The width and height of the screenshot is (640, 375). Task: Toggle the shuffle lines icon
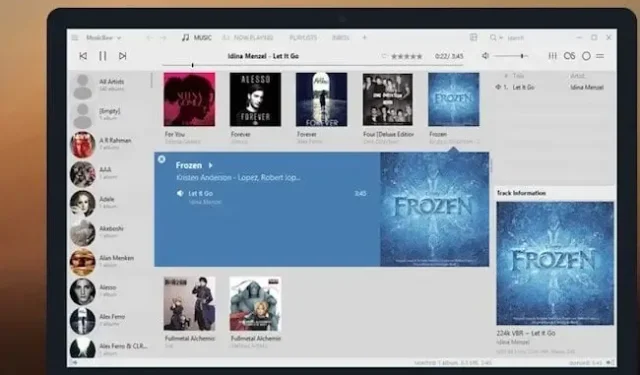coord(600,56)
